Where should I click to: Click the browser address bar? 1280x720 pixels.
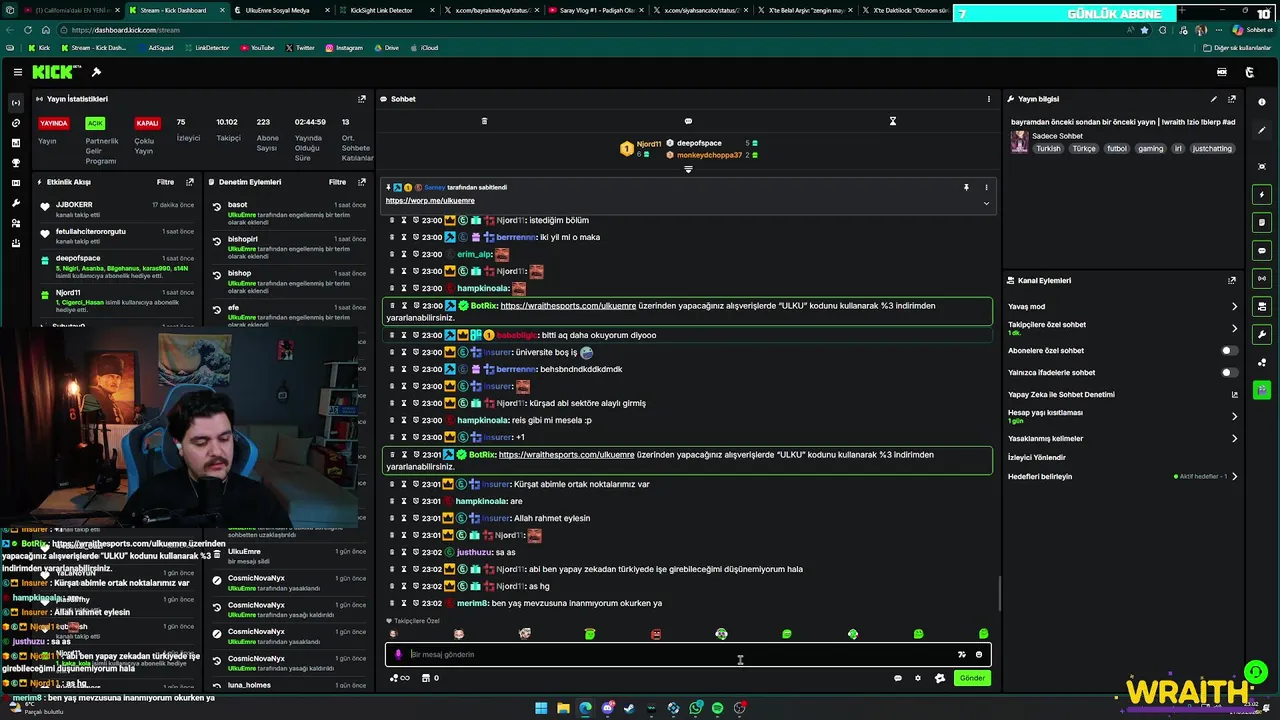pyautogui.click(x=600, y=30)
